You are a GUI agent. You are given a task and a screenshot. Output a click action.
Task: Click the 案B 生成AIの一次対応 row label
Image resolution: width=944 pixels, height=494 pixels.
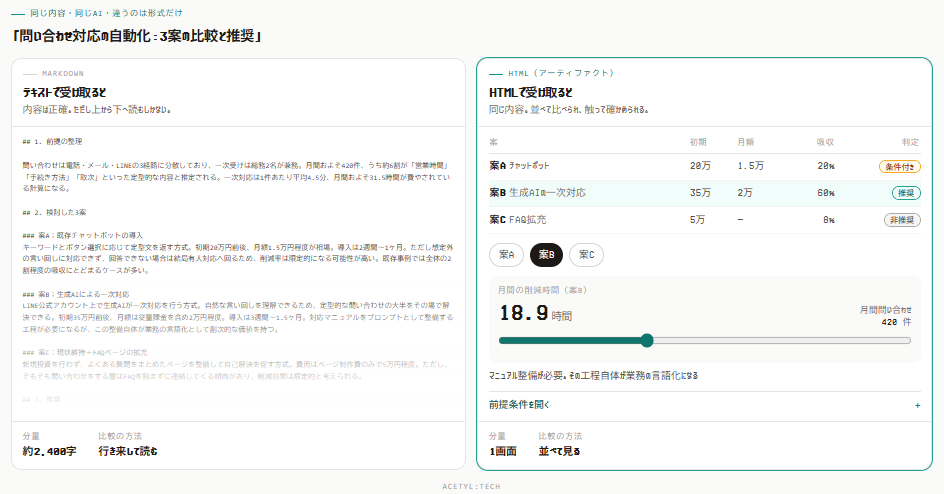coord(537,193)
